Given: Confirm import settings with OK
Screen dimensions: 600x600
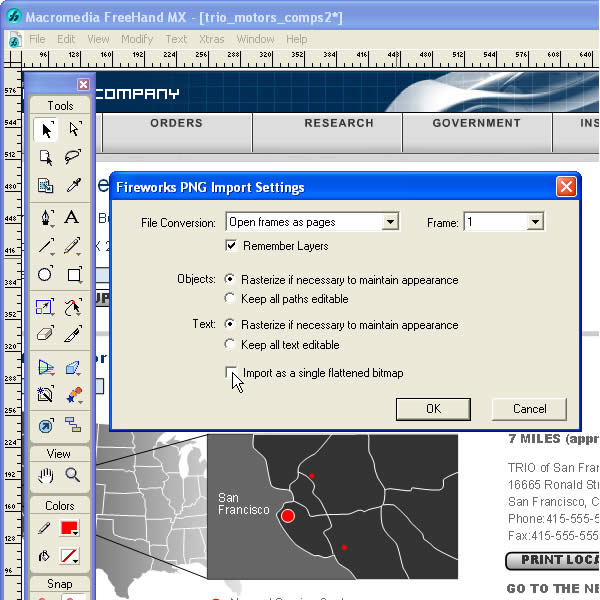Looking at the screenshot, I should 433,409.
